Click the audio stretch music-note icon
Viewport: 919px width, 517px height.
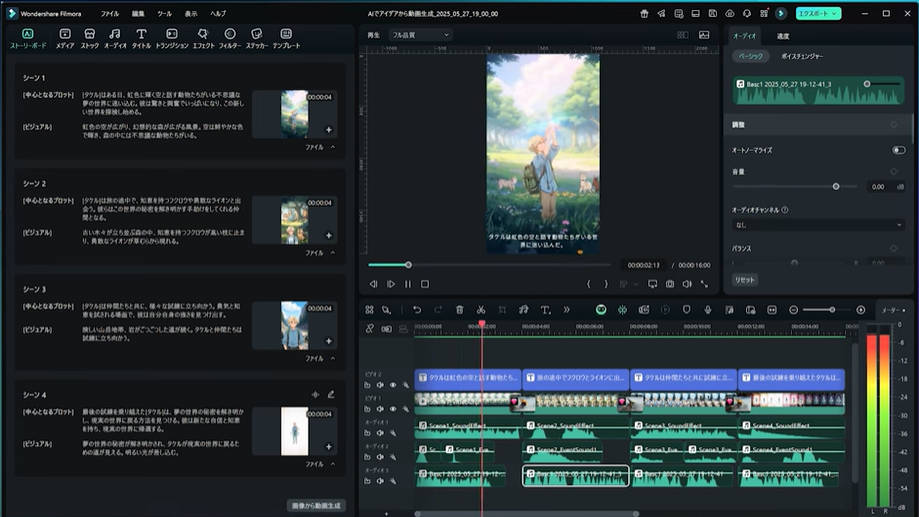tap(523, 309)
